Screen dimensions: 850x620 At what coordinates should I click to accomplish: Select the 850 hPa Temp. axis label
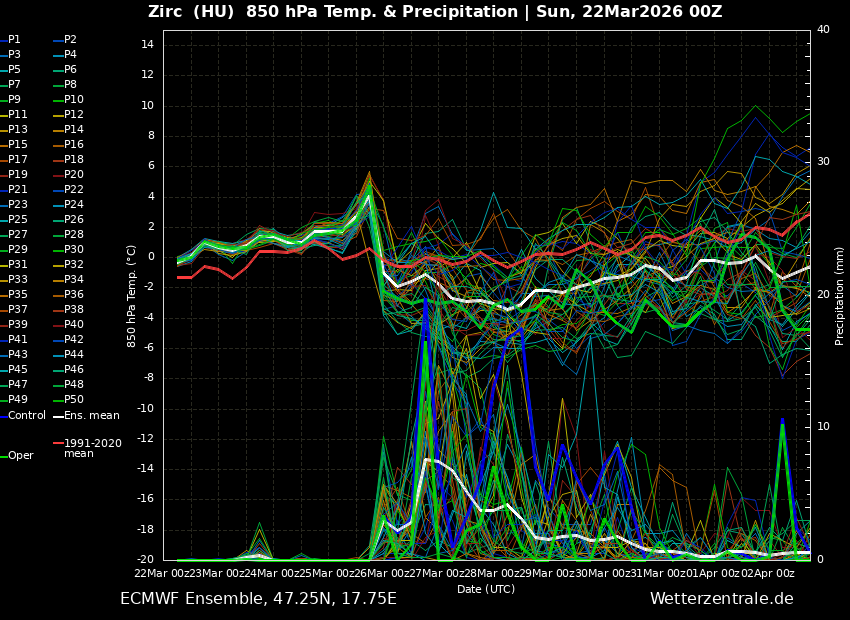tap(132, 296)
